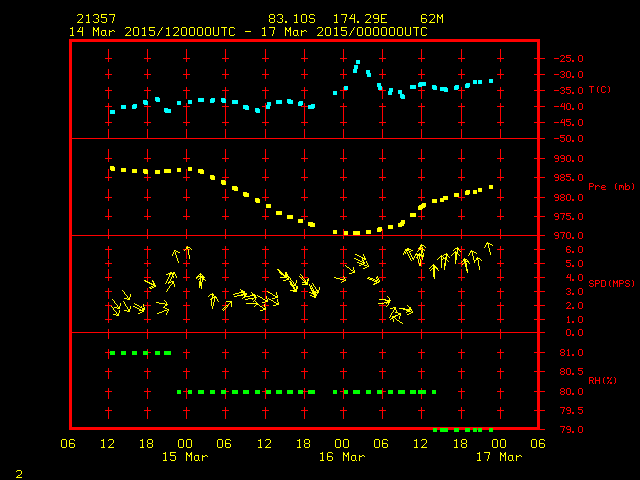Select the latitude text 83.10S

[x=292, y=19]
